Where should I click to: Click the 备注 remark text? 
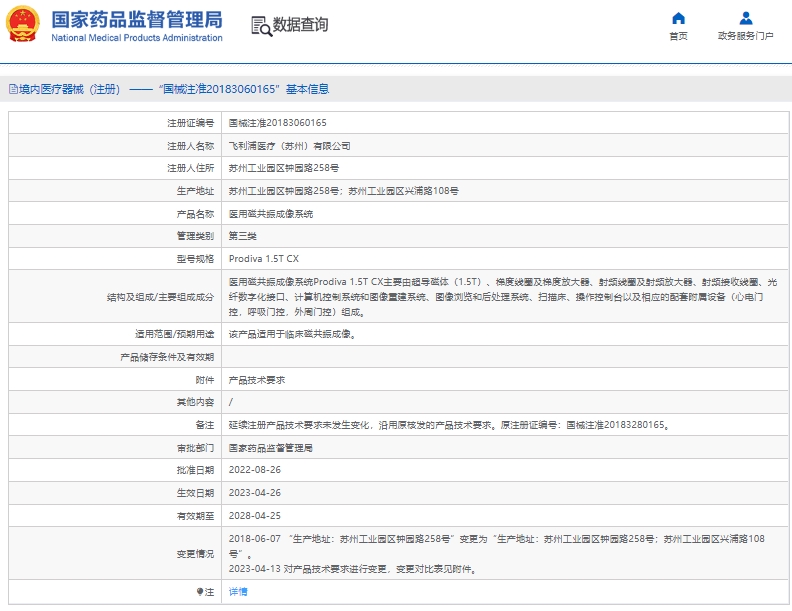tap(449, 425)
